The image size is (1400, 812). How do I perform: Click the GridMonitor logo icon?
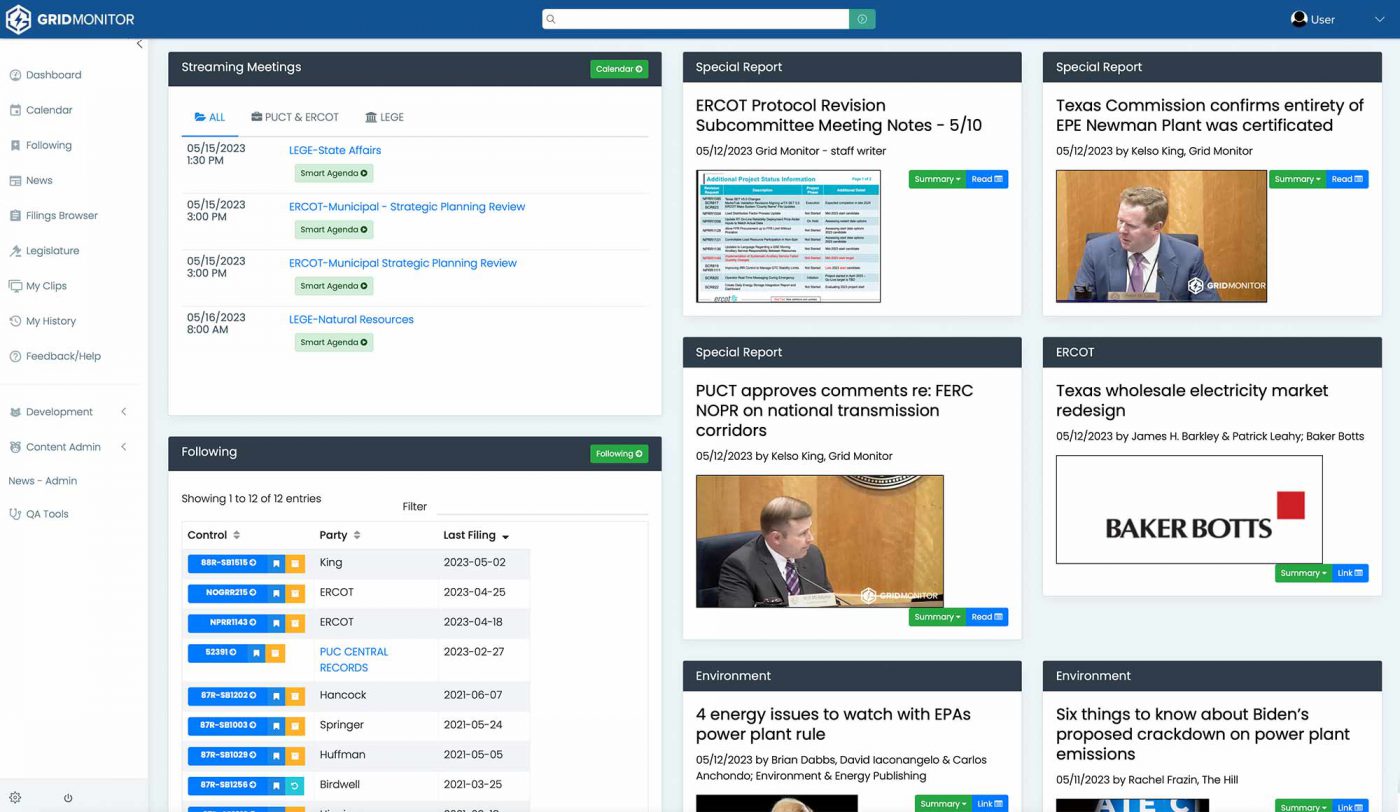pyautogui.click(x=18, y=19)
